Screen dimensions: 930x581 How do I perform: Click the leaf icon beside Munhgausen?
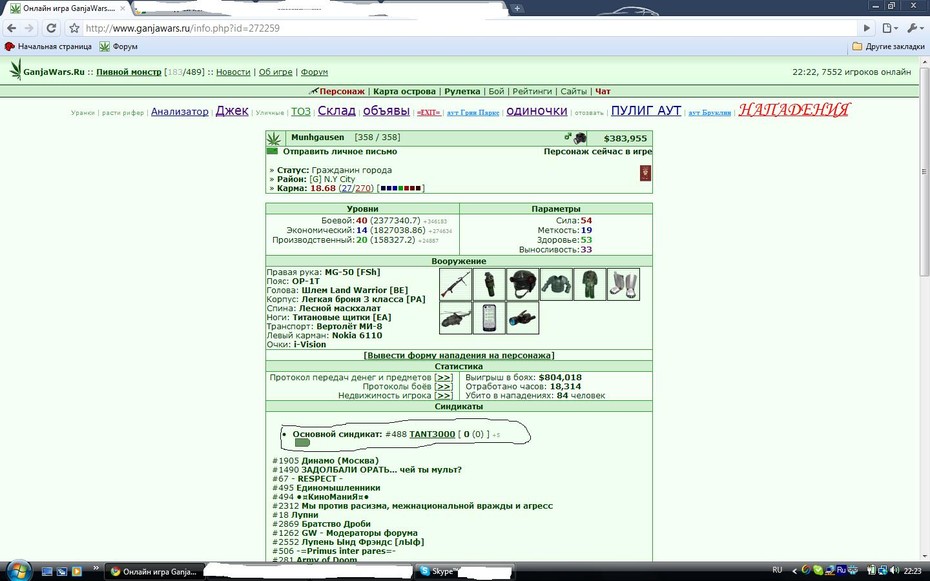point(273,139)
